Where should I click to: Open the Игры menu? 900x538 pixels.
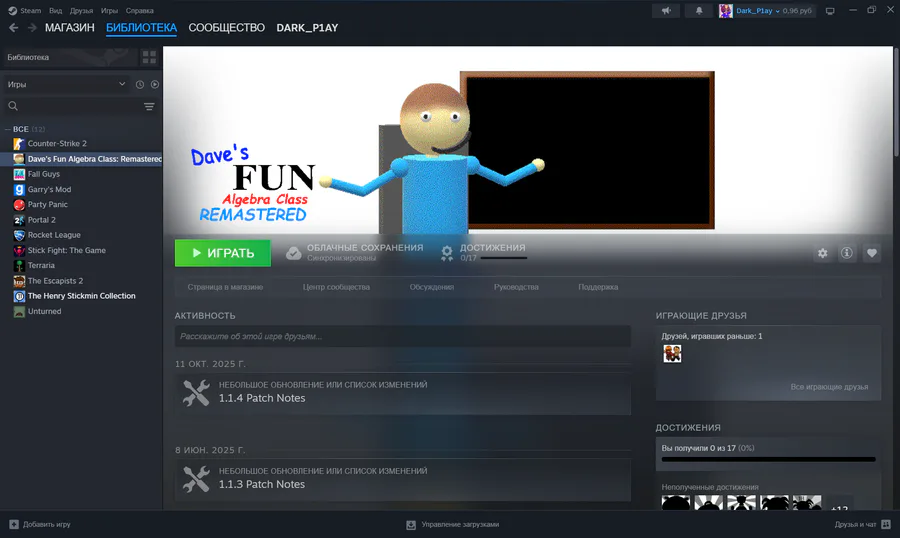(109, 11)
